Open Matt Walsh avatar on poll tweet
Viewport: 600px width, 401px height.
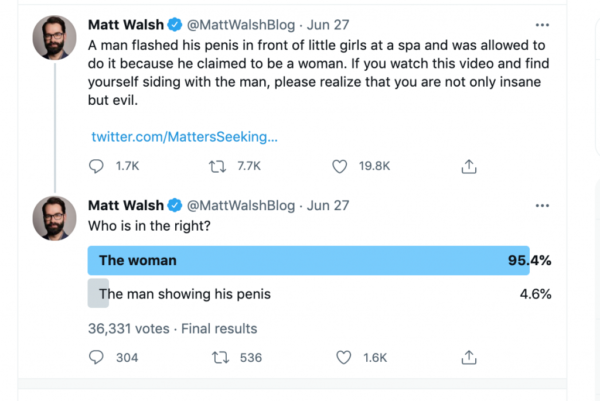54,218
